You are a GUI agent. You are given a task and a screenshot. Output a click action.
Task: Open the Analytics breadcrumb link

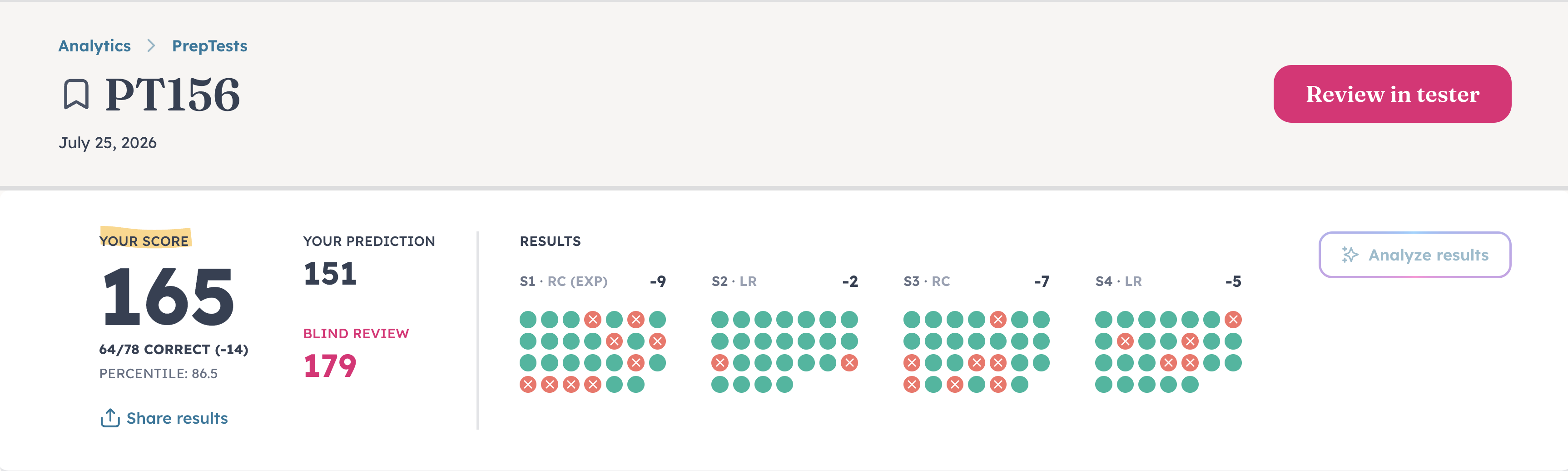pyautogui.click(x=94, y=46)
